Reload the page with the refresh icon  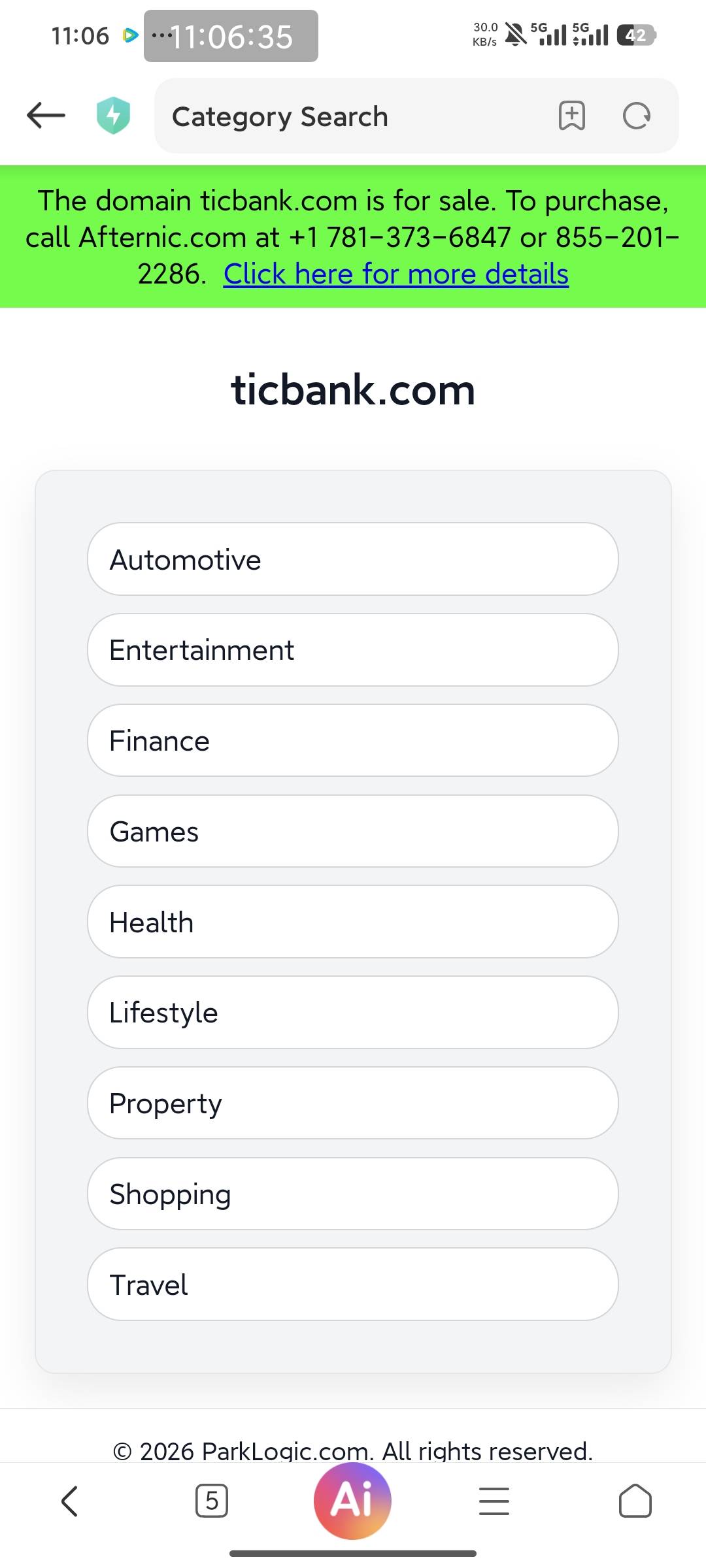coord(636,116)
